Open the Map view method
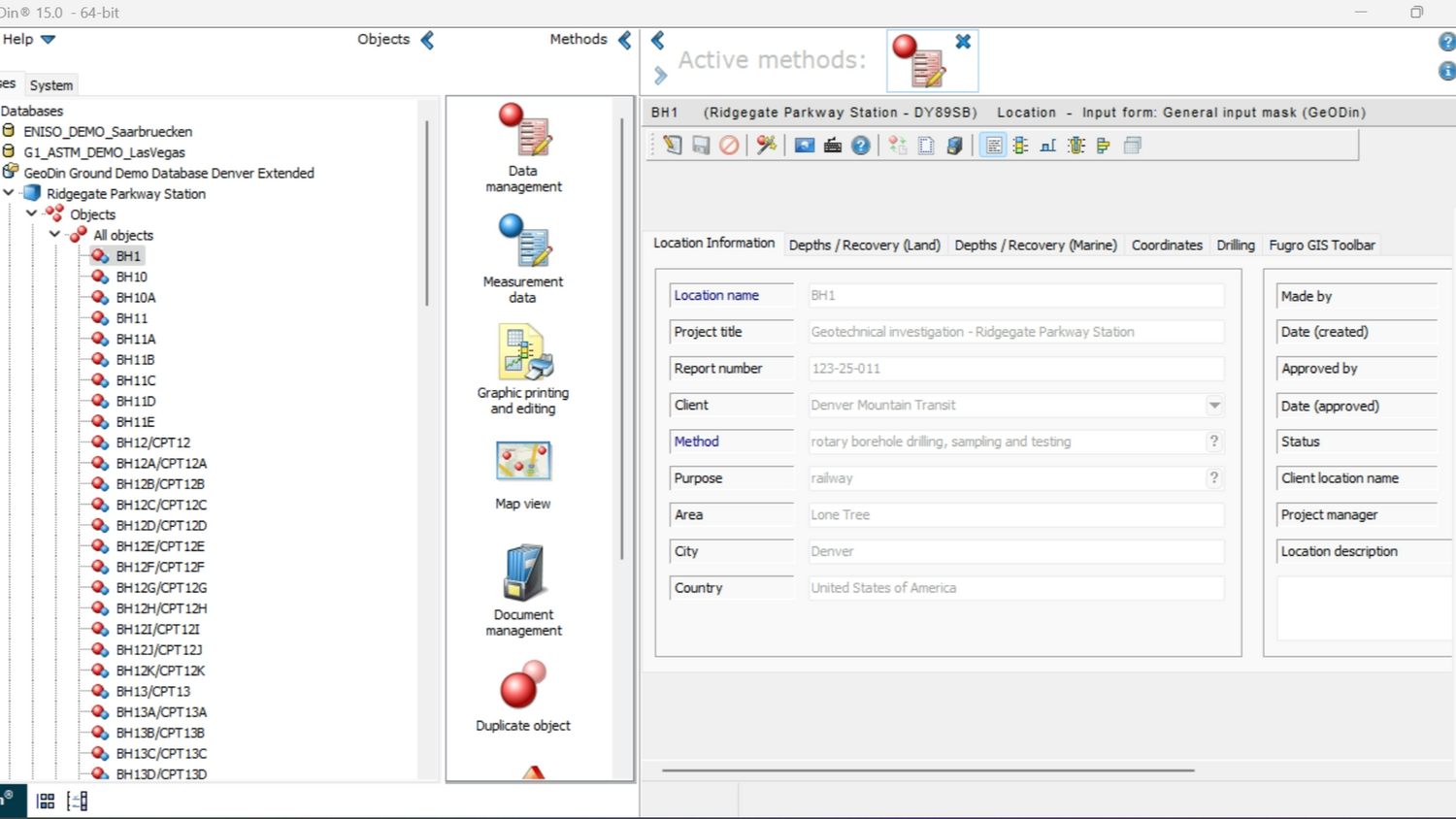 point(523,475)
